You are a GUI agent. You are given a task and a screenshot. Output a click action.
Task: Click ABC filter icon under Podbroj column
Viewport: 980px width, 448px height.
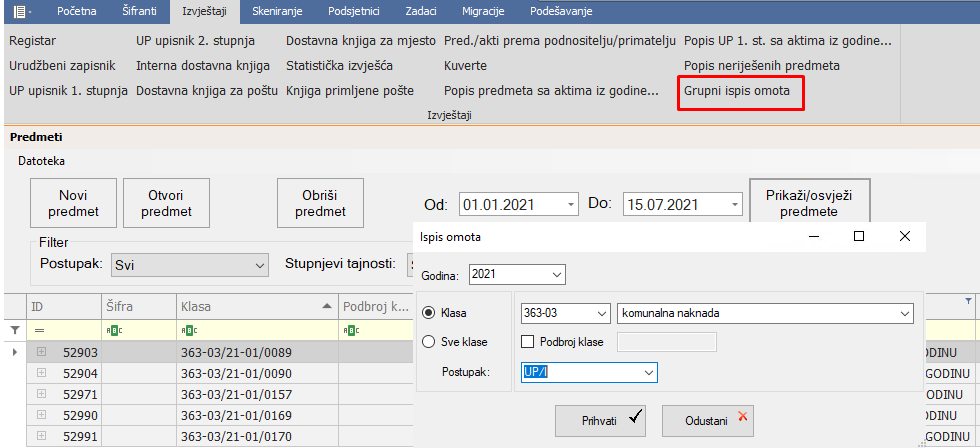(350, 329)
